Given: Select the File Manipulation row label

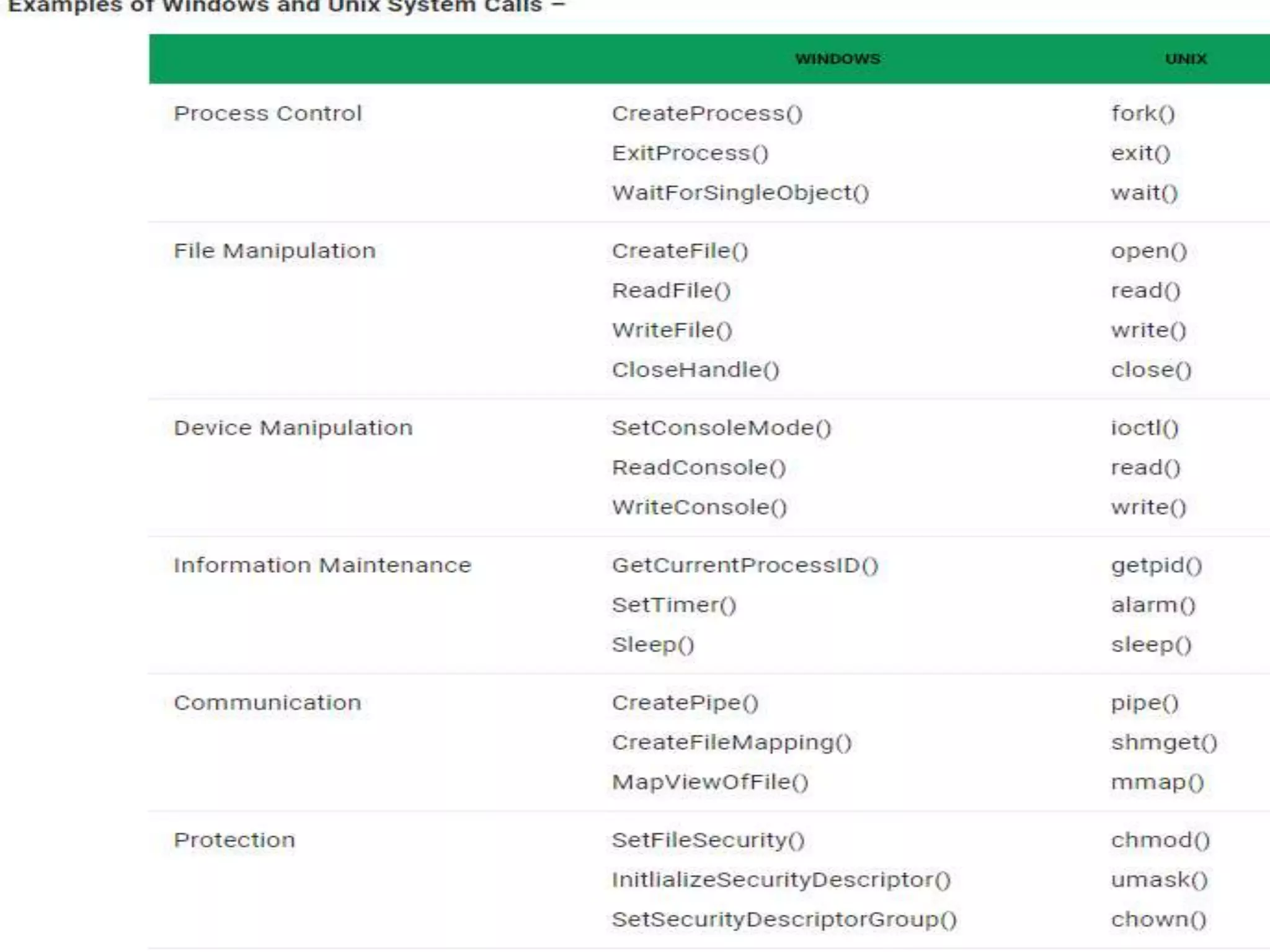Looking at the screenshot, I should (x=275, y=251).
